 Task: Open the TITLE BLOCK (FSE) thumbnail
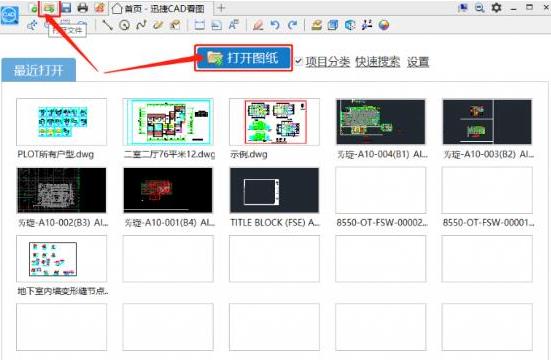[x=274, y=190]
